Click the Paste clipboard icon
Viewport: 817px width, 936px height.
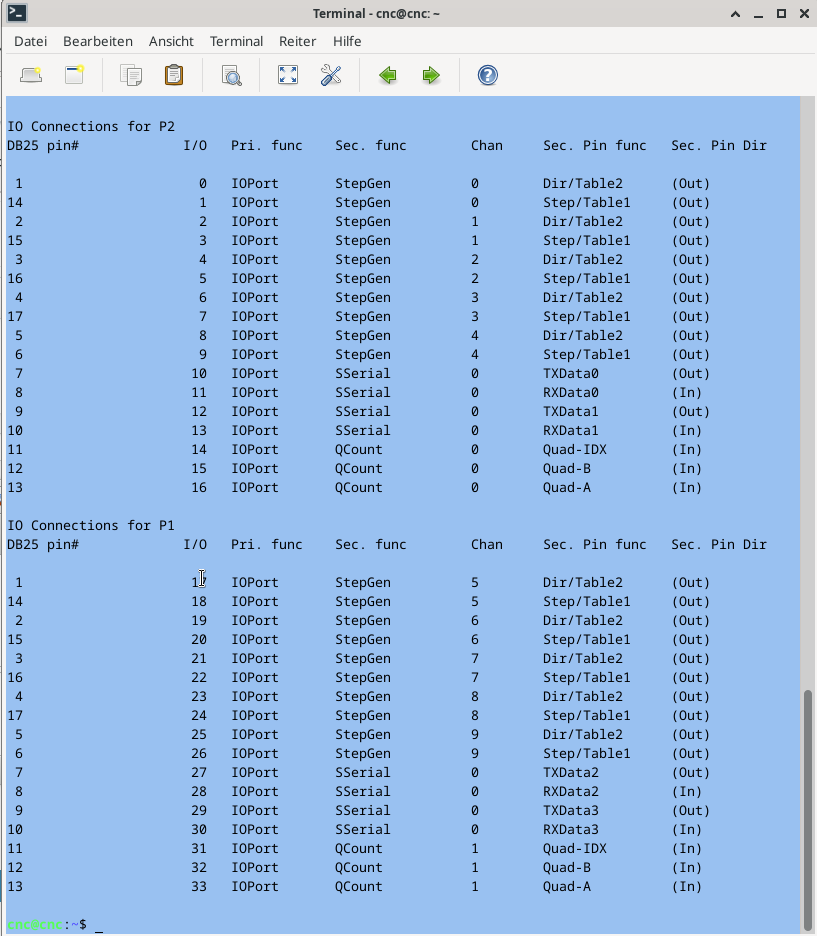[x=174, y=75]
